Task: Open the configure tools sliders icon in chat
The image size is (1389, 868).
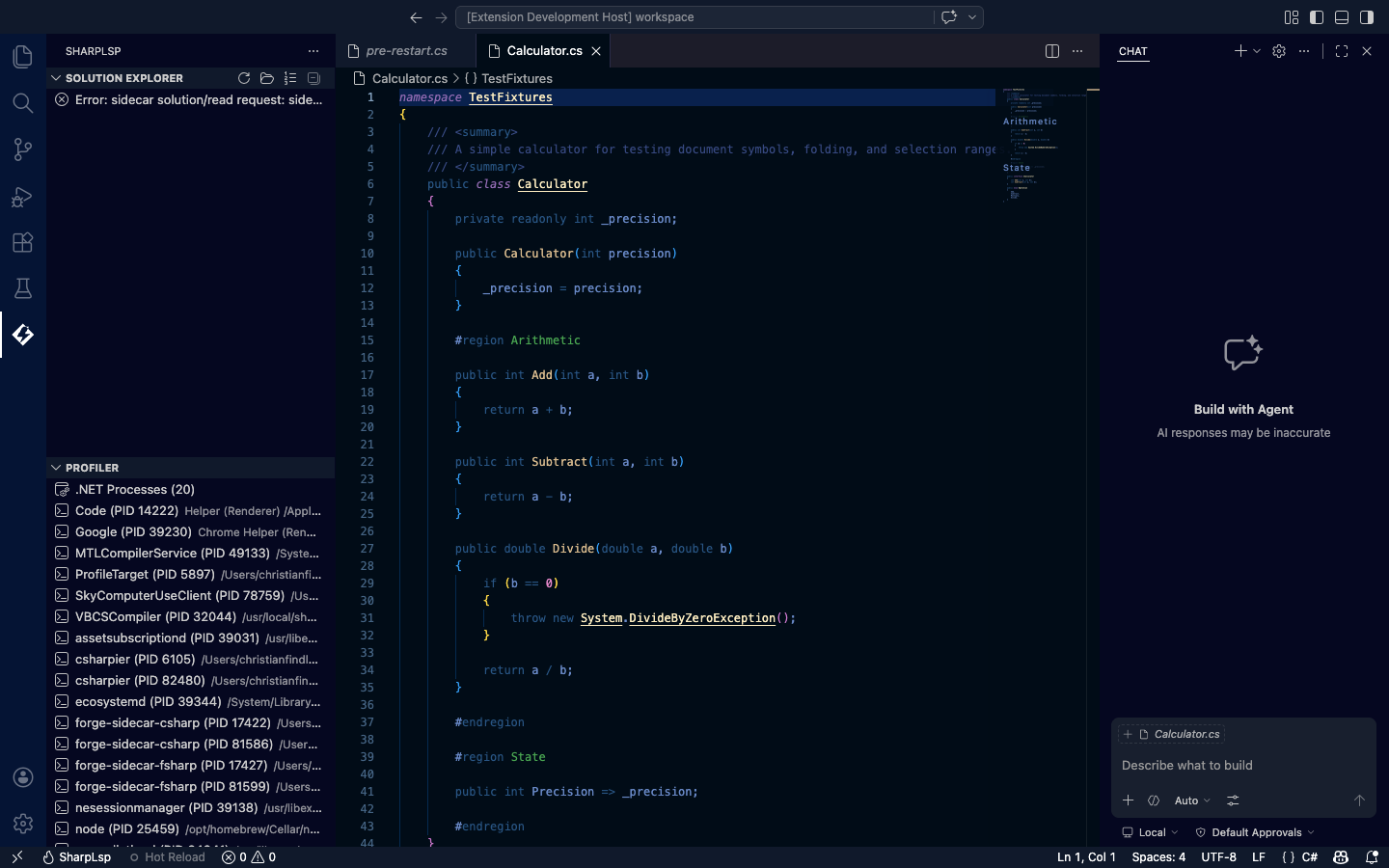Action: click(x=1233, y=800)
